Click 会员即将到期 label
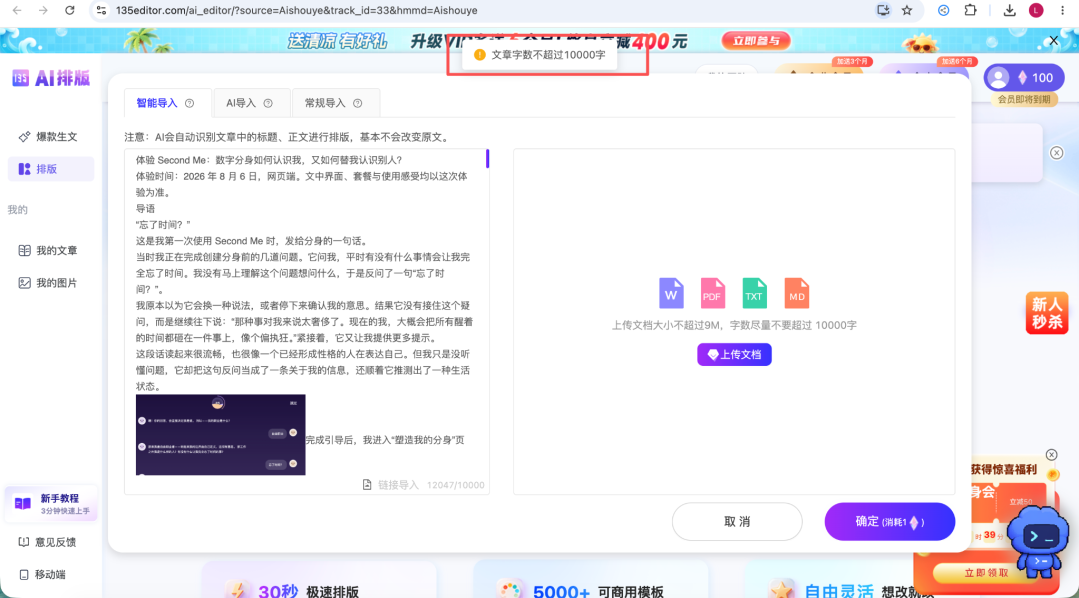Viewport: 1079px width, 598px height. (x=1024, y=99)
